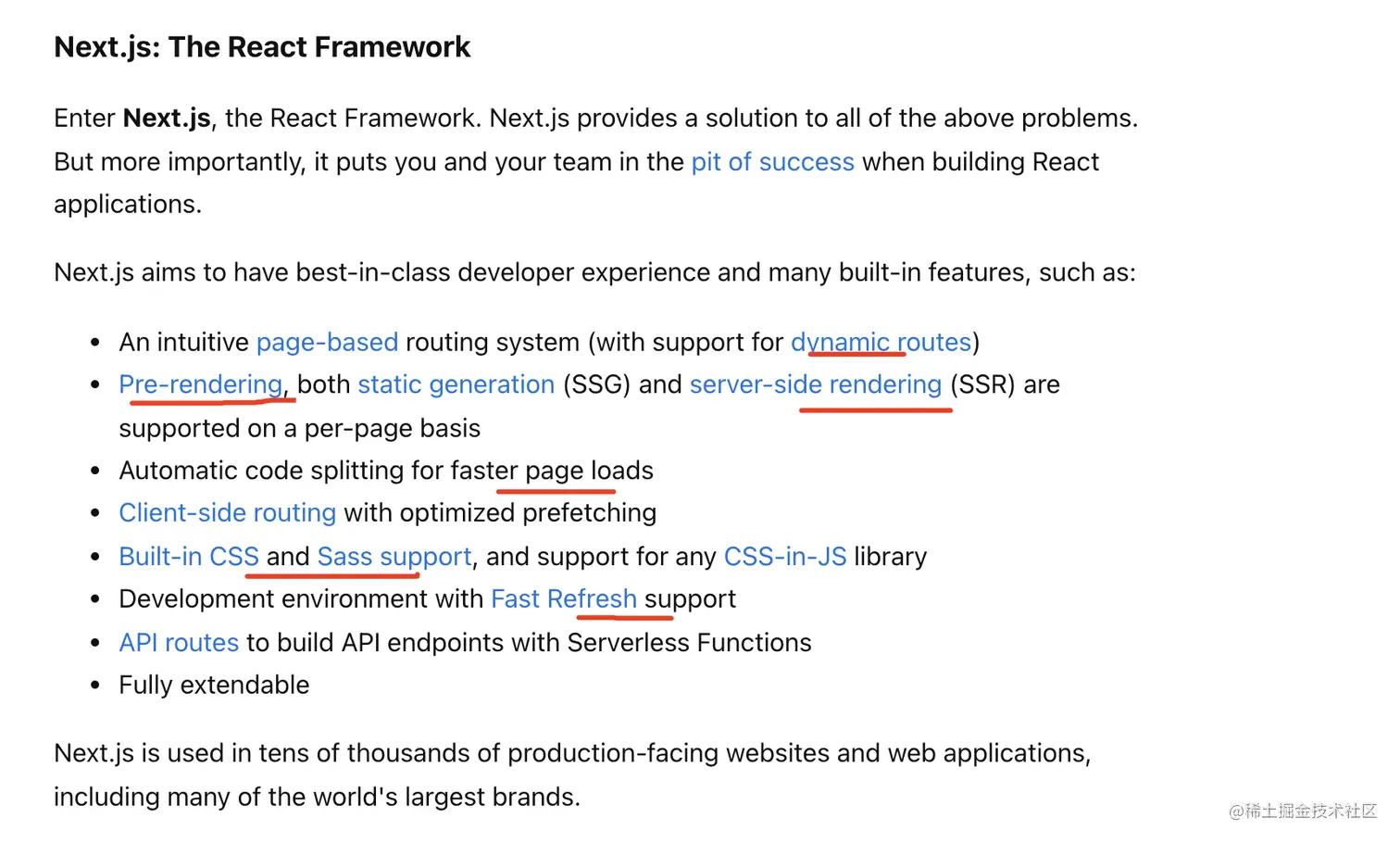Screen dimensions: 1400x843
Task: Click the "Fully extendable" list item
Action: [214, 686]
